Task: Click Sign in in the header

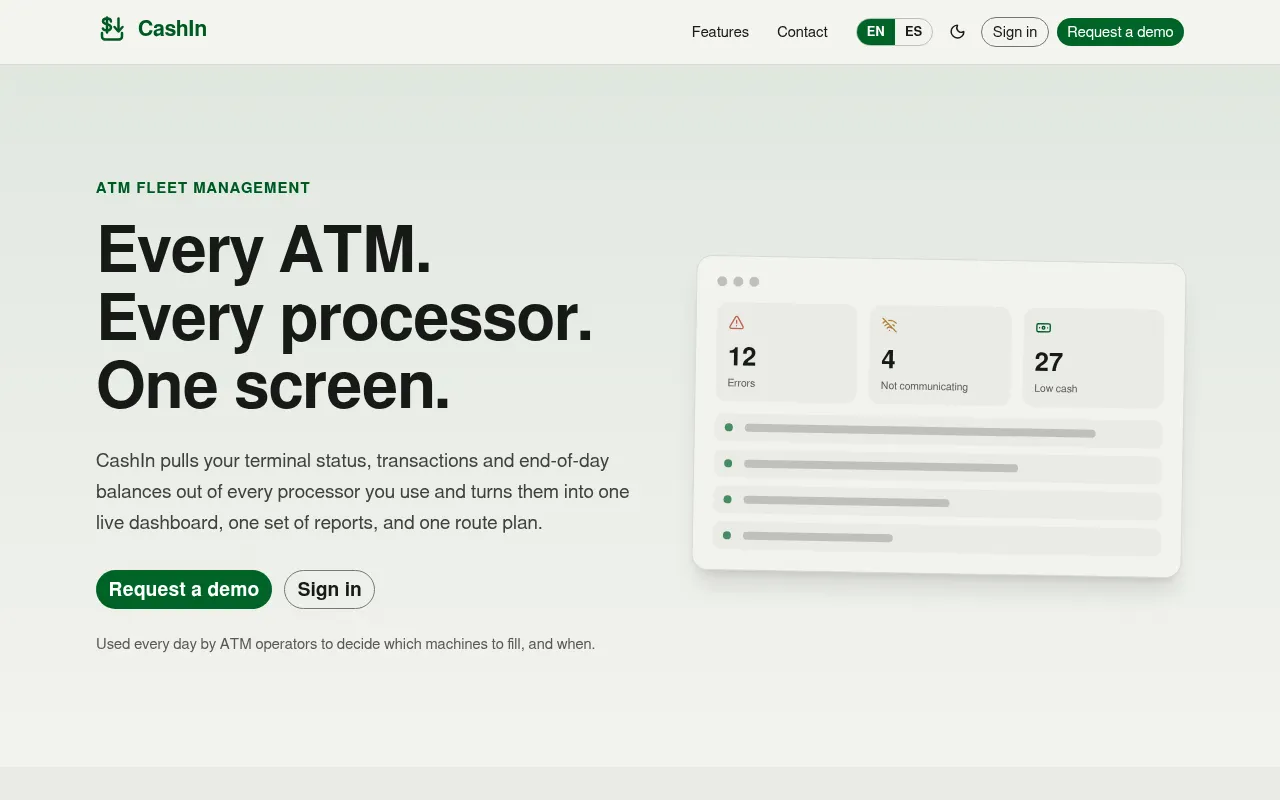Action: 1015,32
